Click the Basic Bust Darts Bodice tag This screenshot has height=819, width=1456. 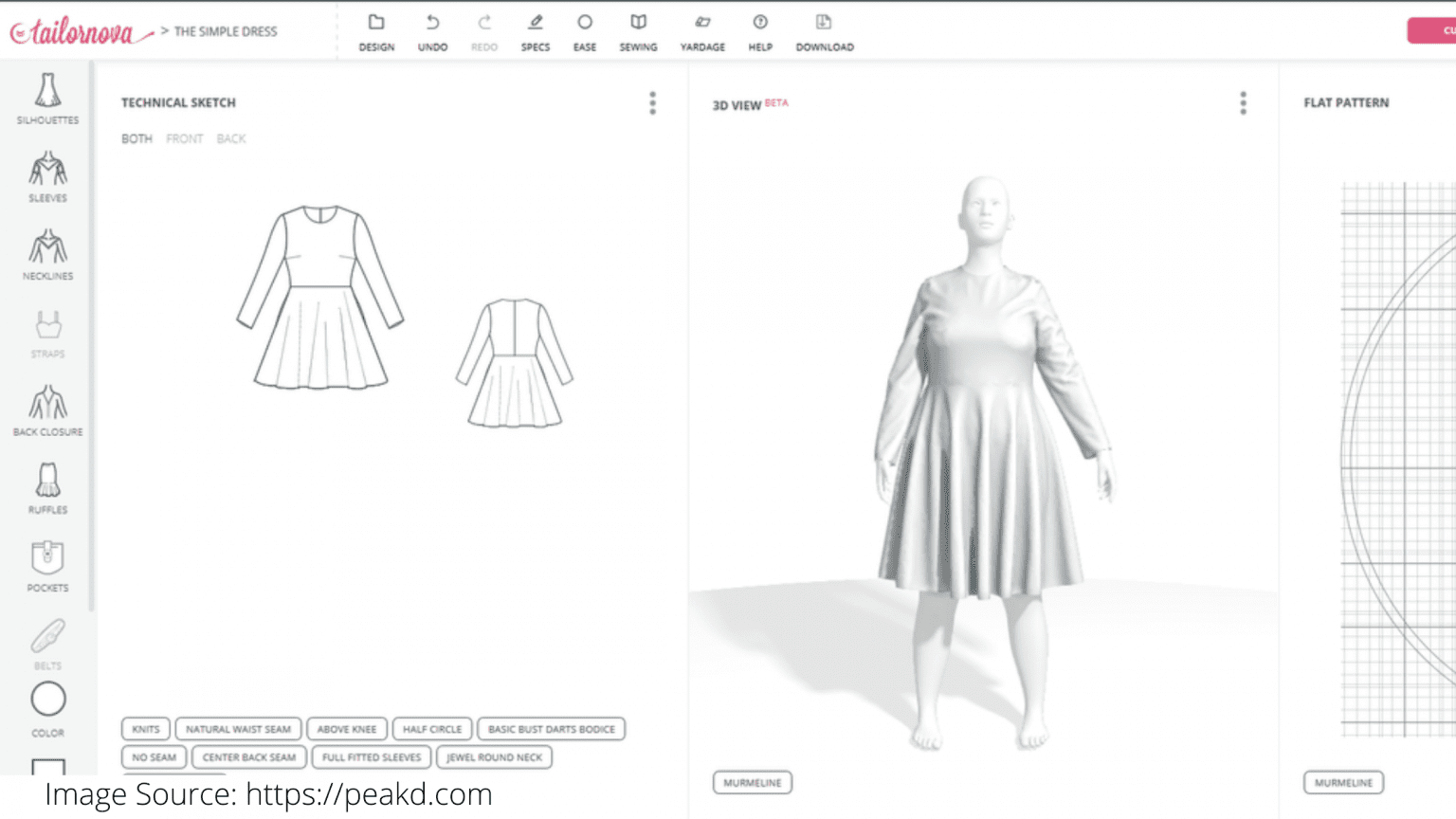[552, 729]
